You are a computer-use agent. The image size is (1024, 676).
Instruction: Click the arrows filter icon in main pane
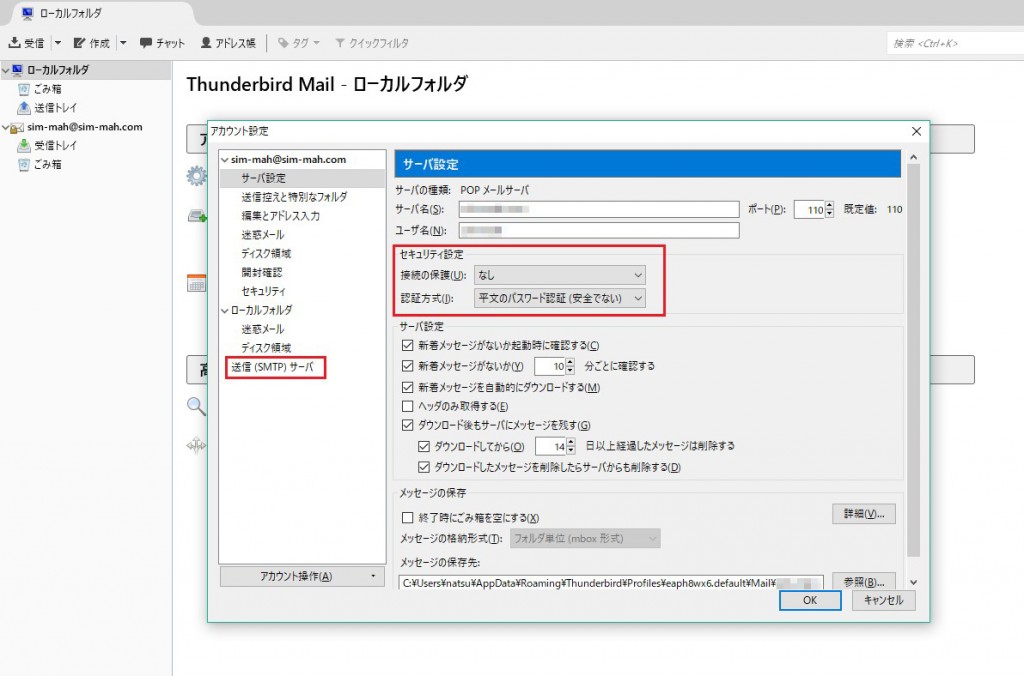pyautogui.click(x=196, y=445)
